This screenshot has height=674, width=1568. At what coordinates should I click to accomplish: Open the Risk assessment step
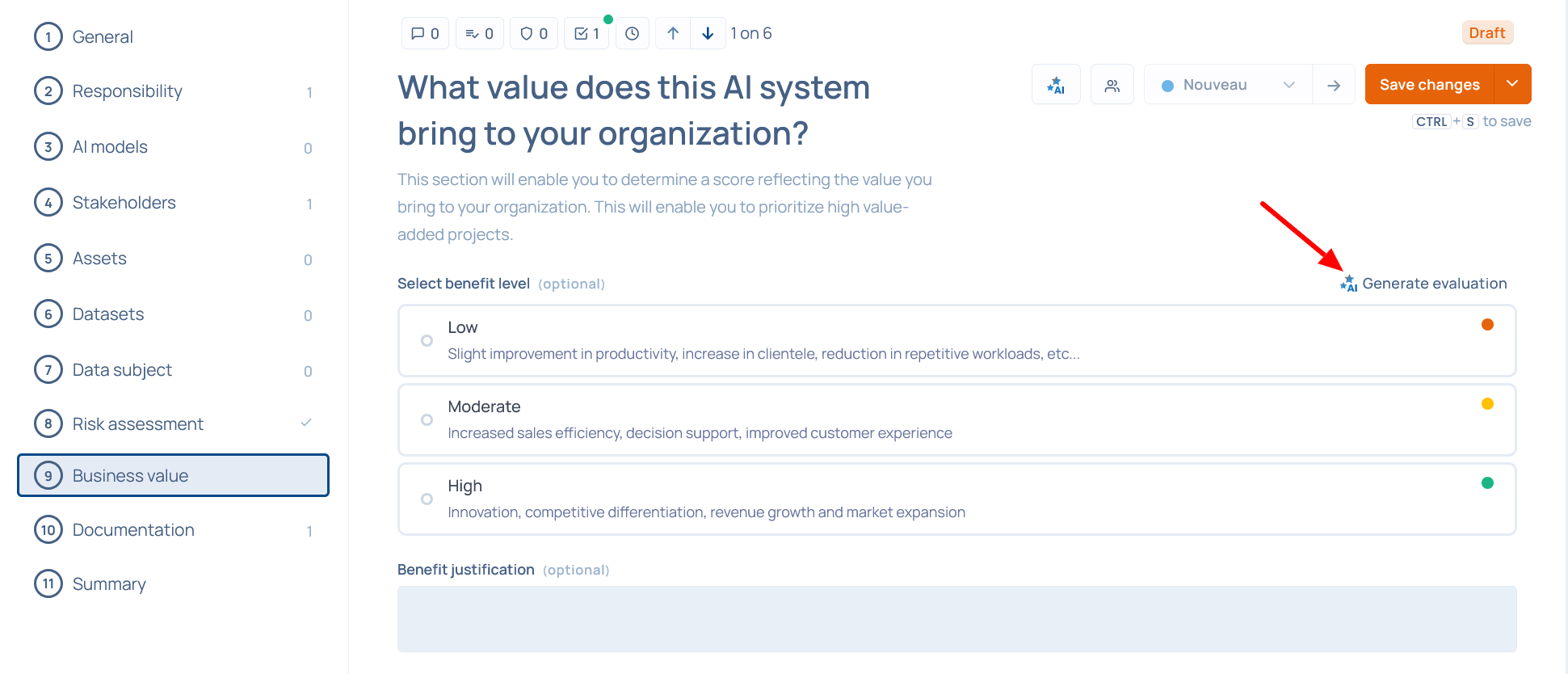click(137, 424)
